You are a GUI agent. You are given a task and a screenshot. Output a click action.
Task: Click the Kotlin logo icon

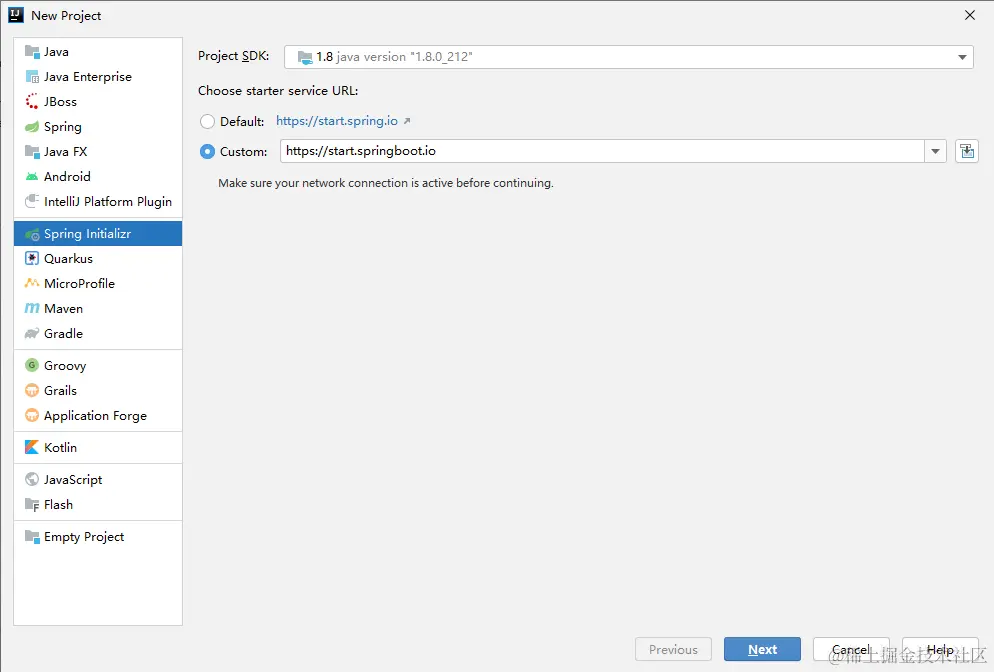(32, 448)
